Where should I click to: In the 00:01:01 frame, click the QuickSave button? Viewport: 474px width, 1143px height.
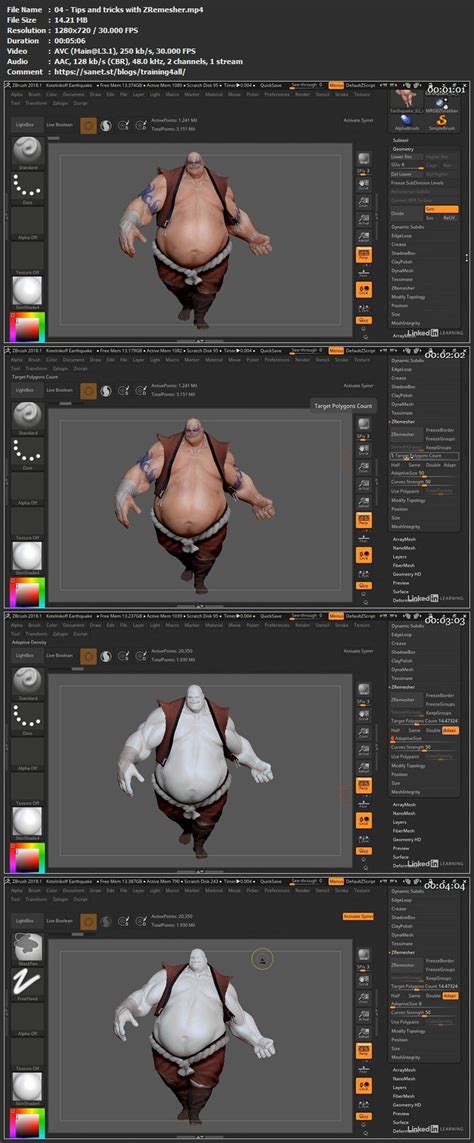271,85
